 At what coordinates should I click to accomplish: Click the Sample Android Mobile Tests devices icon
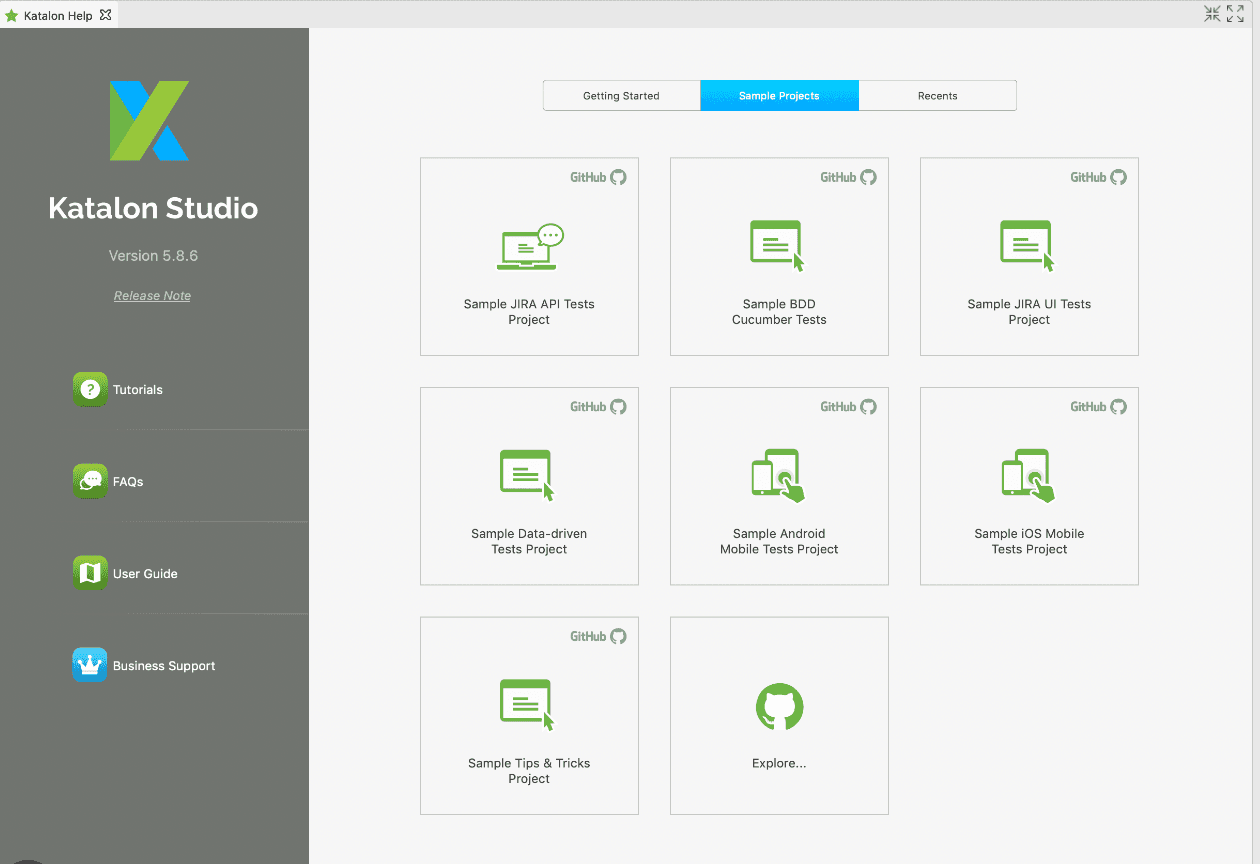coord(778,475)
